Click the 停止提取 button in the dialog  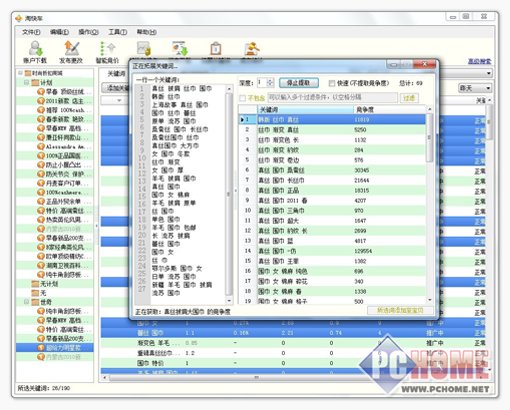point(299,83)
